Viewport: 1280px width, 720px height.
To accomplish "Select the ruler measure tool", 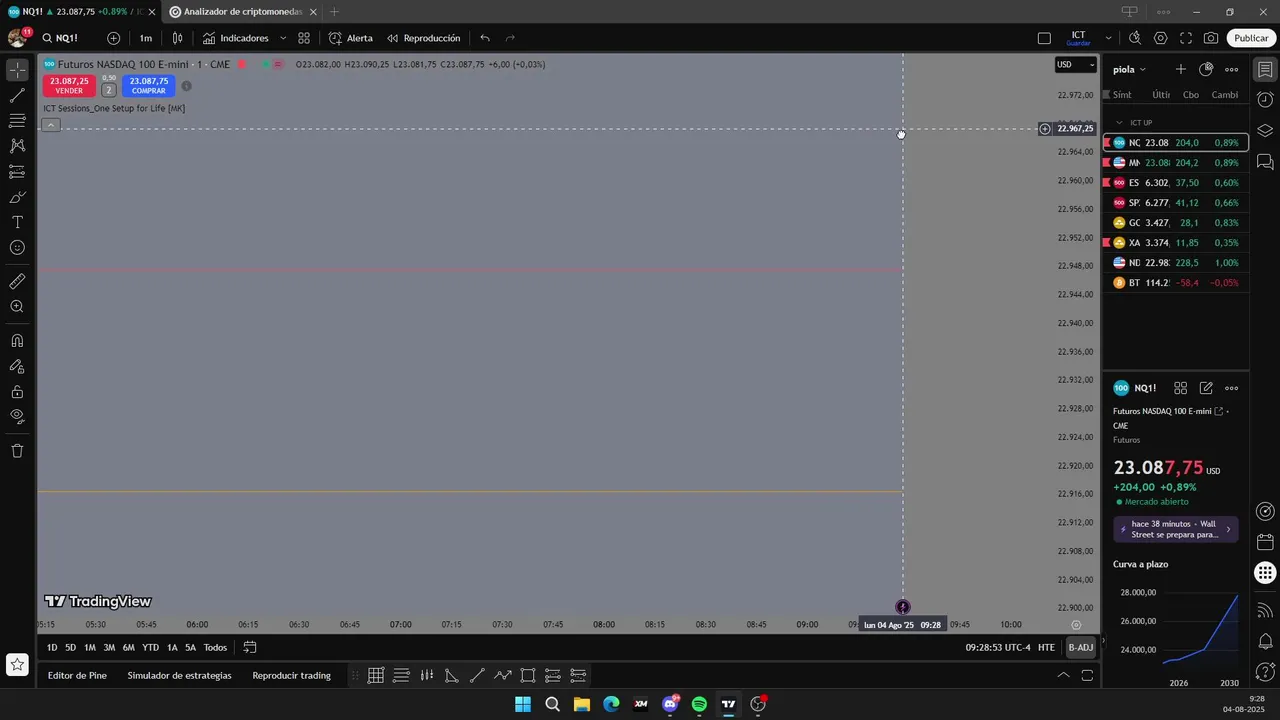I will point(17,282).
